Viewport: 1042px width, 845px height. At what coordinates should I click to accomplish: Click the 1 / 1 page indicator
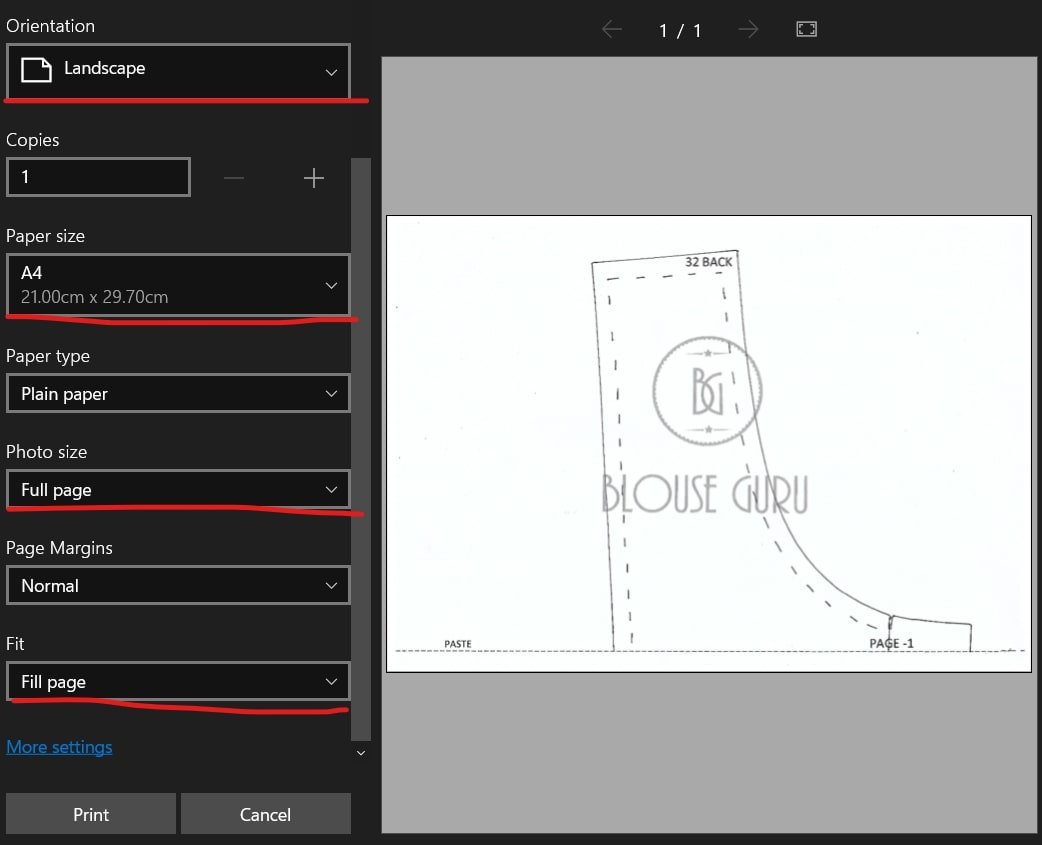(680, 31)
